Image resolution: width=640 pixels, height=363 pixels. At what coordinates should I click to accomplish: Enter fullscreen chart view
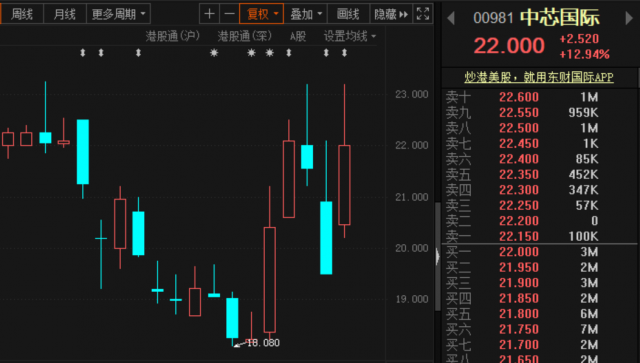[423, 14]
